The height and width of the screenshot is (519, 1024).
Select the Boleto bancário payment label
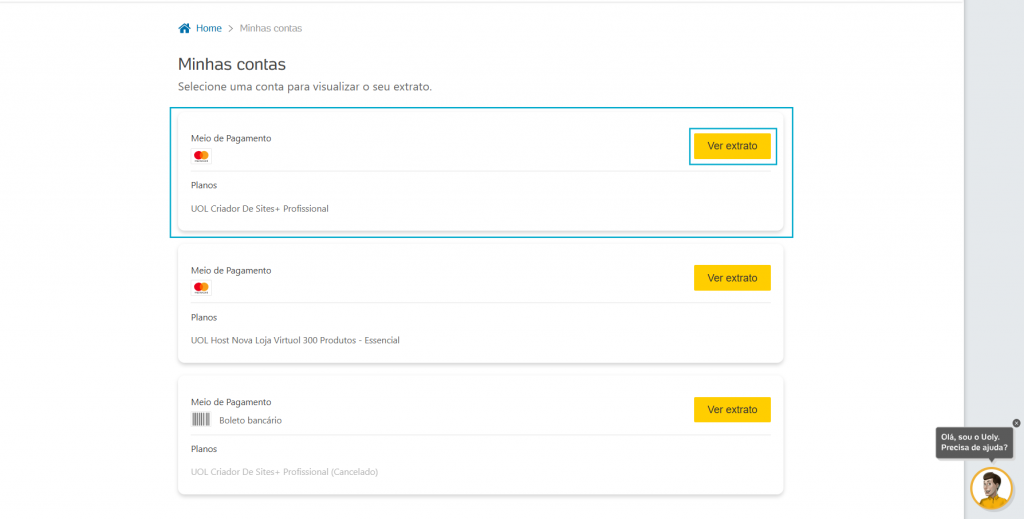[250, 420]
